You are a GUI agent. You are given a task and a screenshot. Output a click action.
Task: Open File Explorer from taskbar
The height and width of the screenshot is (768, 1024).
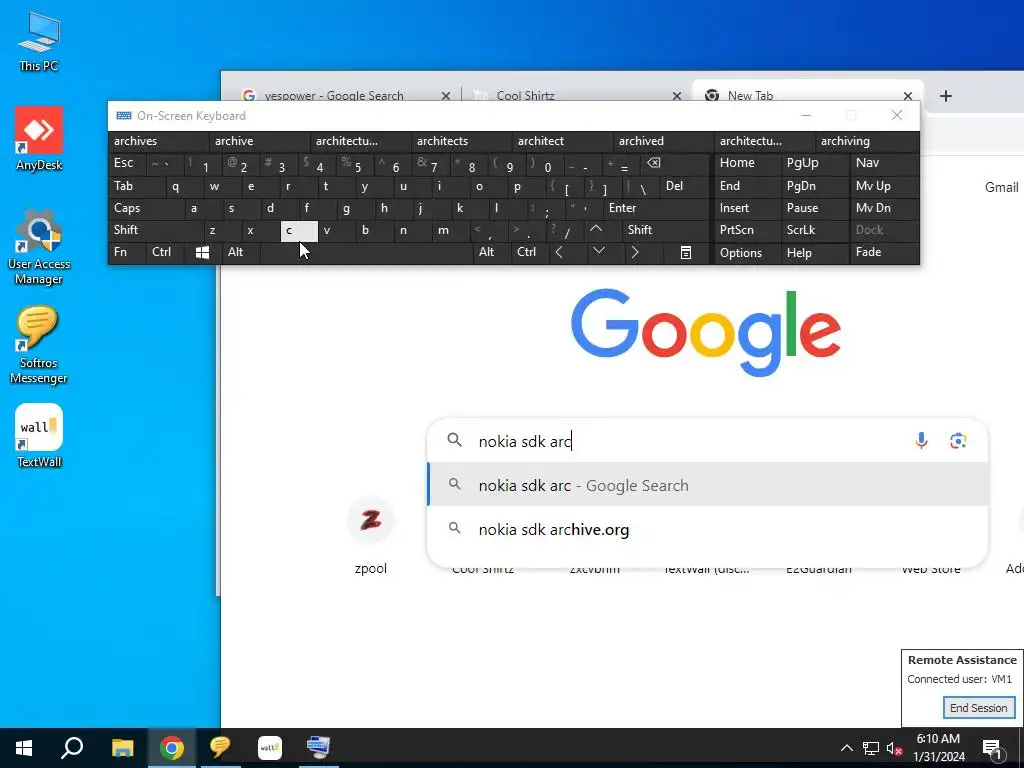point(122,748)
